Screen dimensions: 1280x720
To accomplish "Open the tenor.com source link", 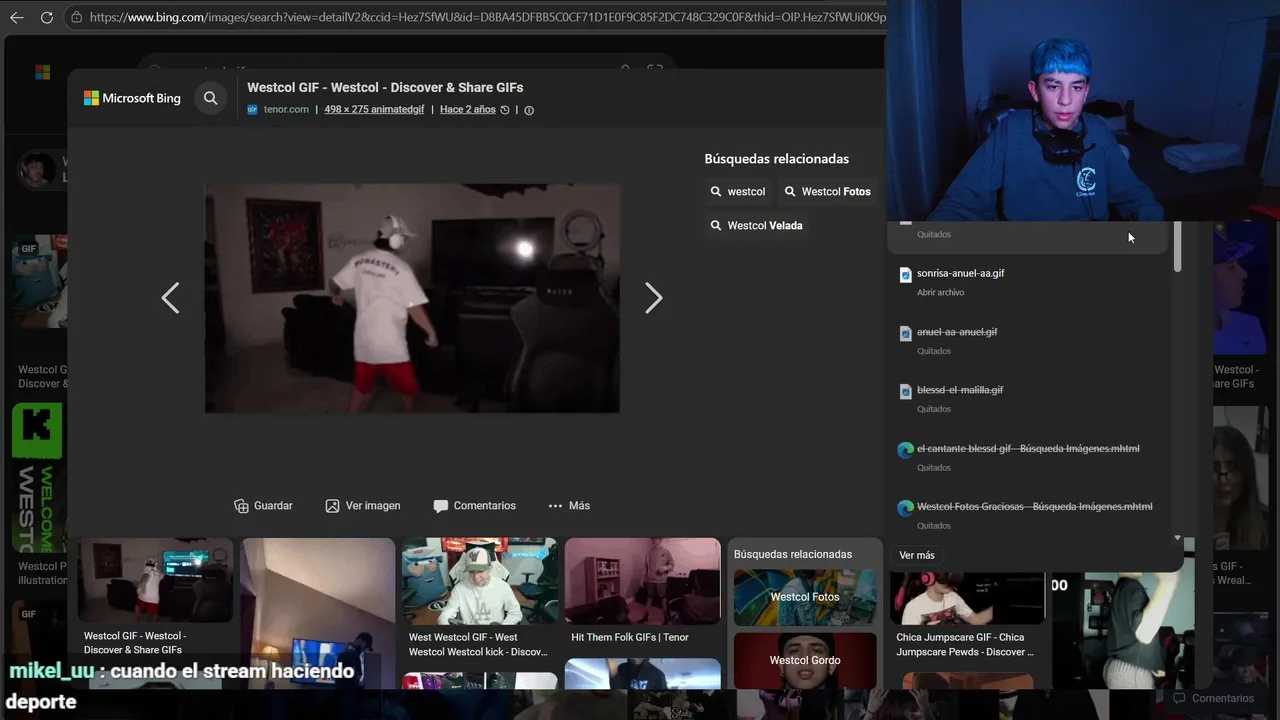I will coord(286,110).
